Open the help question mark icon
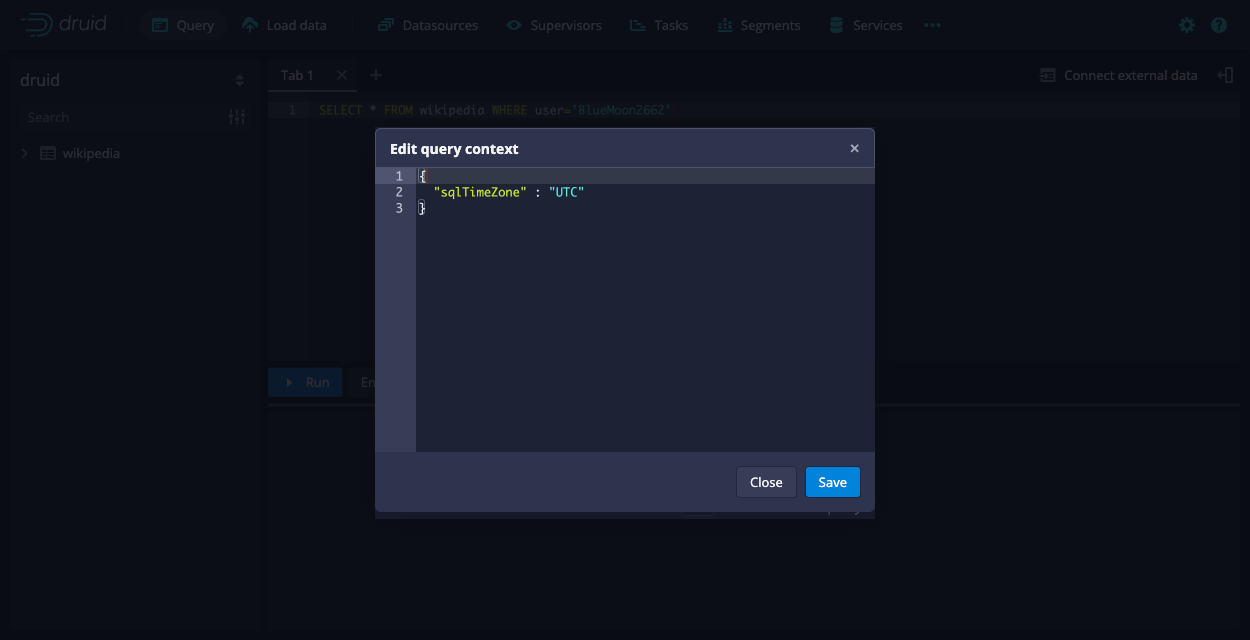Screen dimensions: 1250x640 pos(1219,25)
